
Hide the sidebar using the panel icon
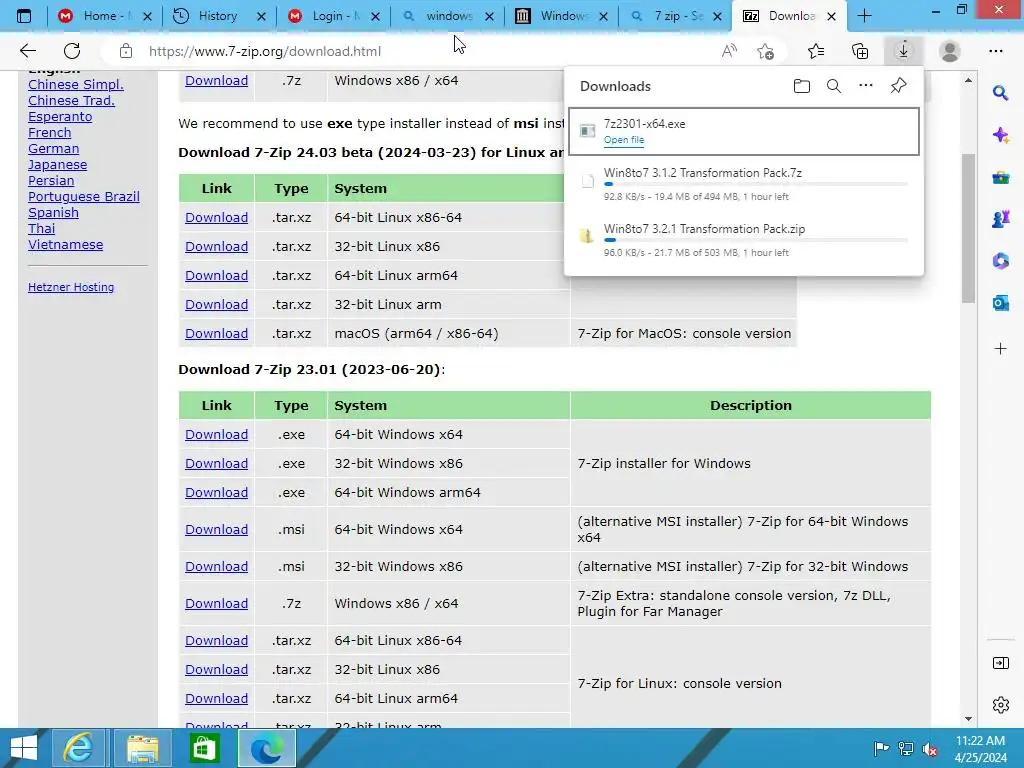coord(1000,664)
